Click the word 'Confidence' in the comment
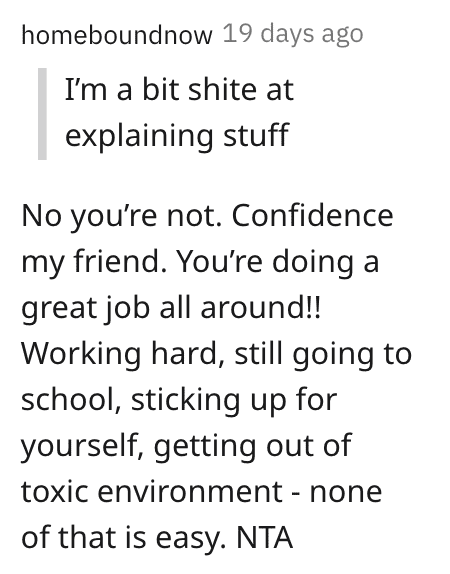The height and width of the screenshot is (574, 450). [x=313, y=215]
